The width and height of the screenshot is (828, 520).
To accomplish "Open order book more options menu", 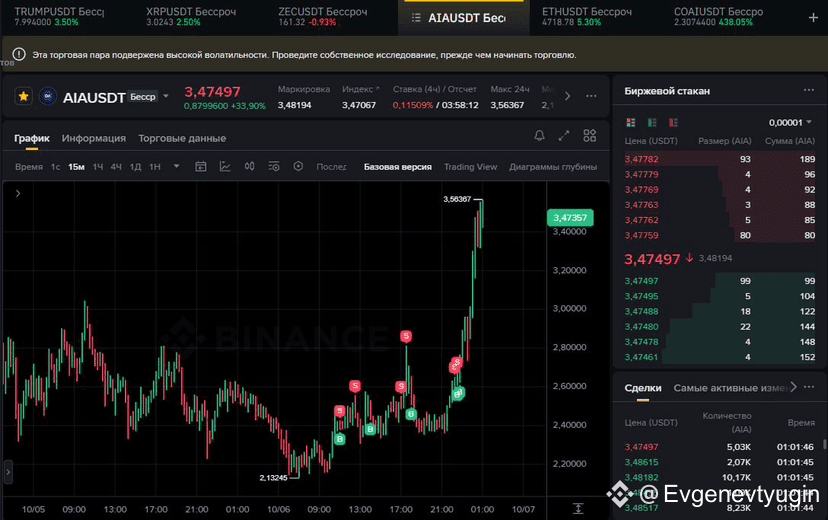I will 808,90.
